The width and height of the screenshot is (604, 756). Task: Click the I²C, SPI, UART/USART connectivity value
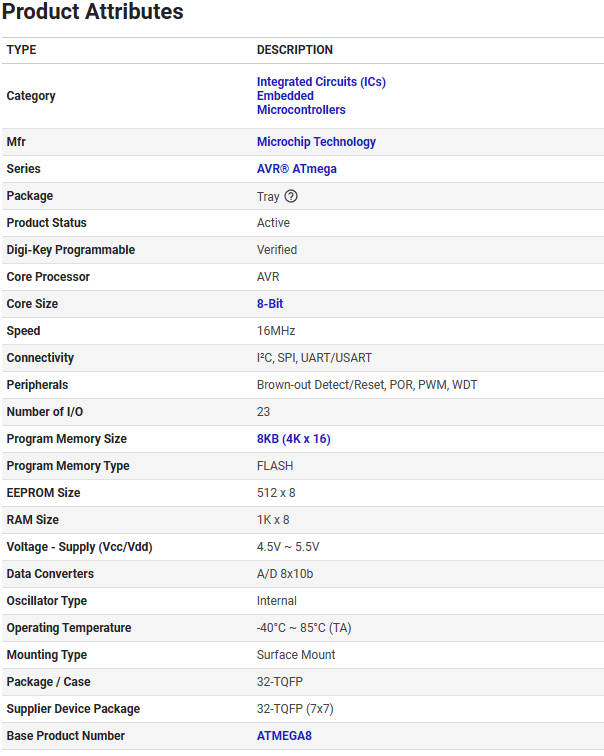pos(314,358)
